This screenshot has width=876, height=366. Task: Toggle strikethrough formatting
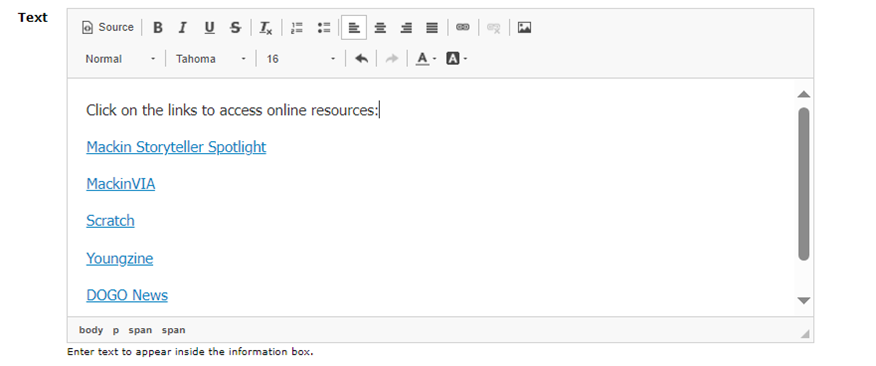[236, 27]
